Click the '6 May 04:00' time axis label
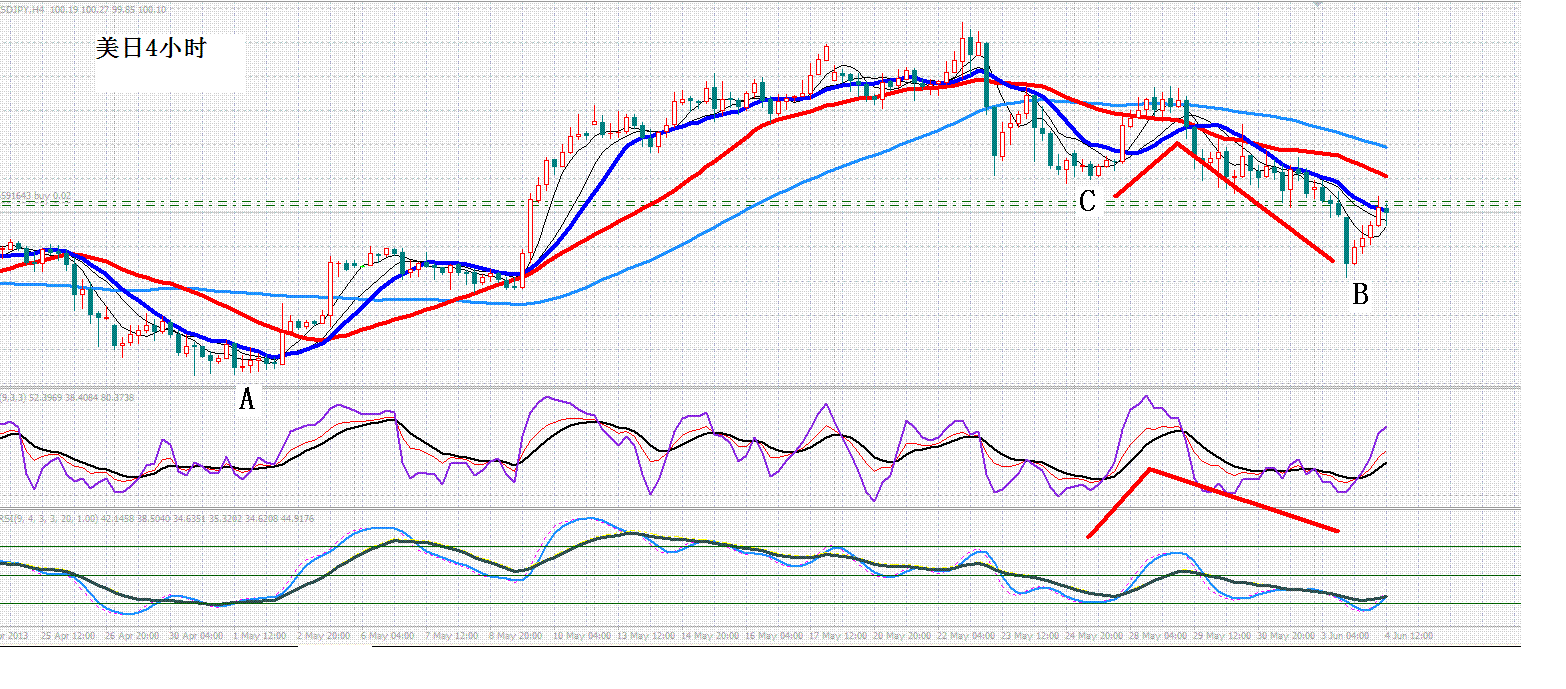The image size is (1566, 689). [x=388, y=636]
